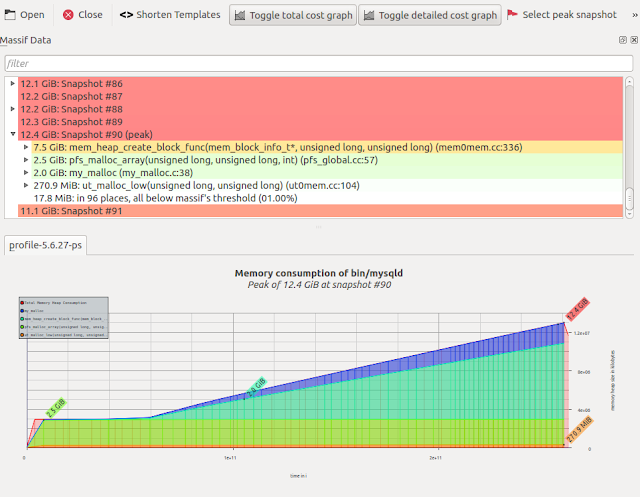Click mem_heap_create_block_func legend entry

64,319
